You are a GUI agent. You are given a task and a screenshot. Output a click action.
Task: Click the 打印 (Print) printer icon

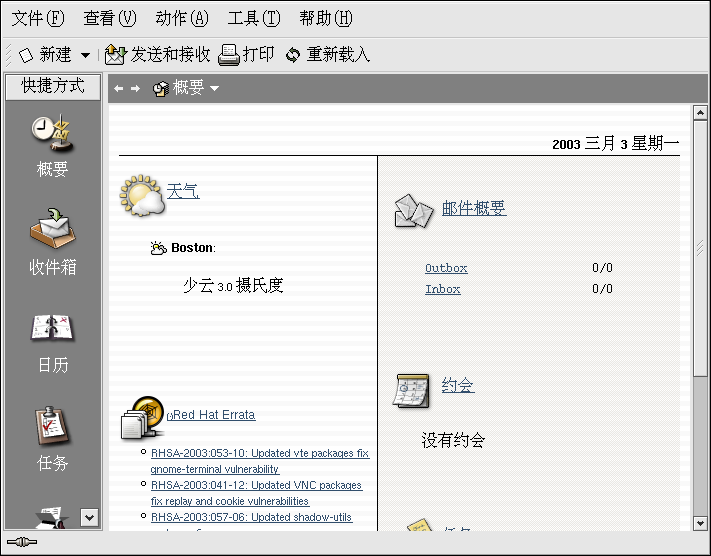[x=229, y=54]
